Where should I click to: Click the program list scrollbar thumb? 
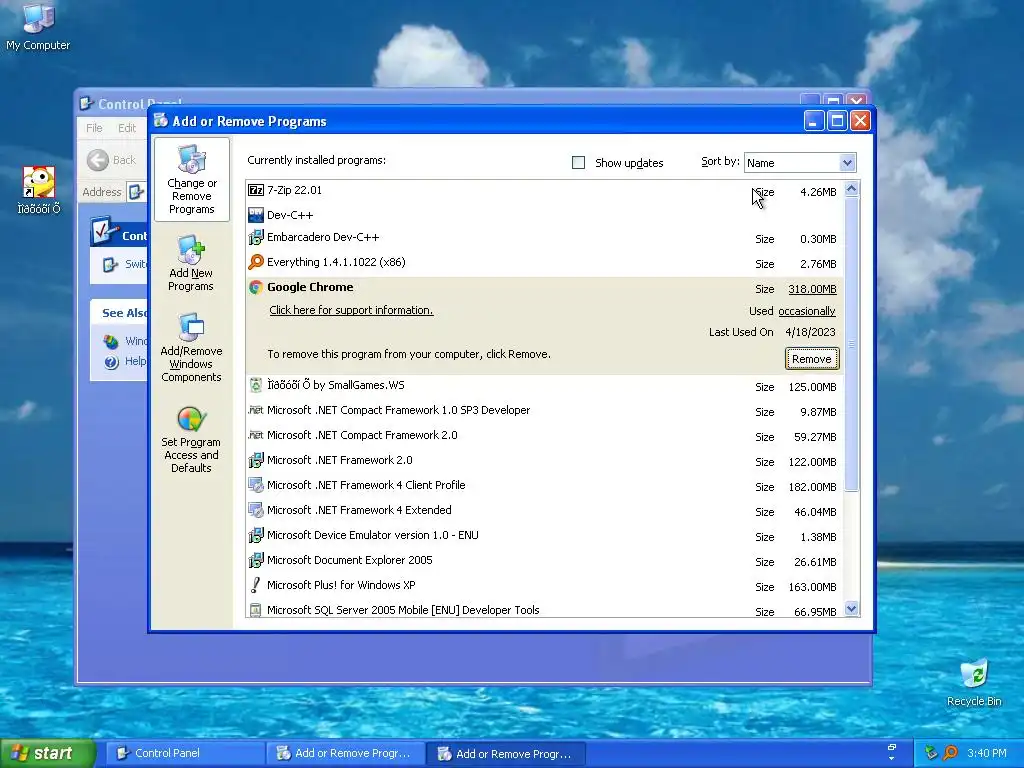851,344
